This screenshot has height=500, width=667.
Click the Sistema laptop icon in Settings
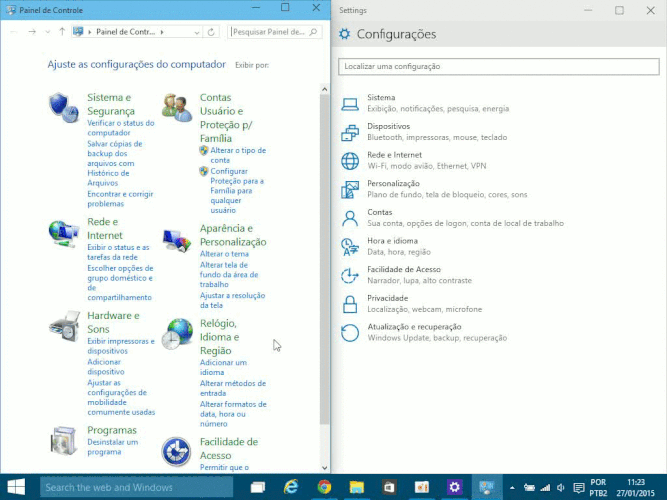click(x=350, y=104)
